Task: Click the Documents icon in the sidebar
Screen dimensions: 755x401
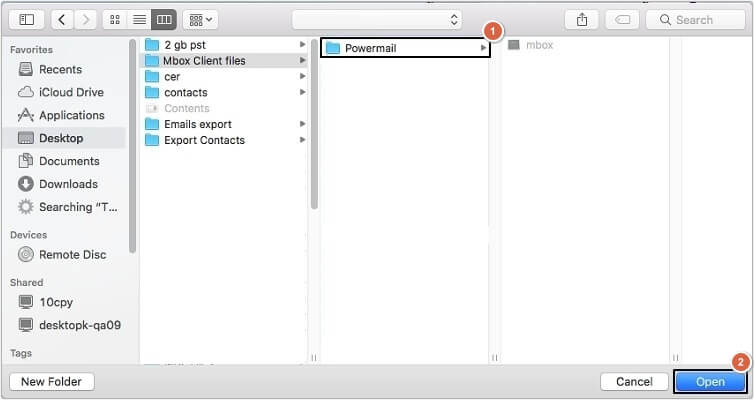Action: (x=26, y=160)
